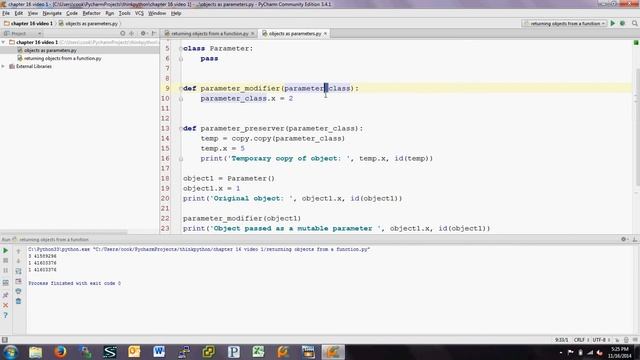640x360 pixels.
Task: Rerun the program in Run panel
Action: [x=5, y=250]
